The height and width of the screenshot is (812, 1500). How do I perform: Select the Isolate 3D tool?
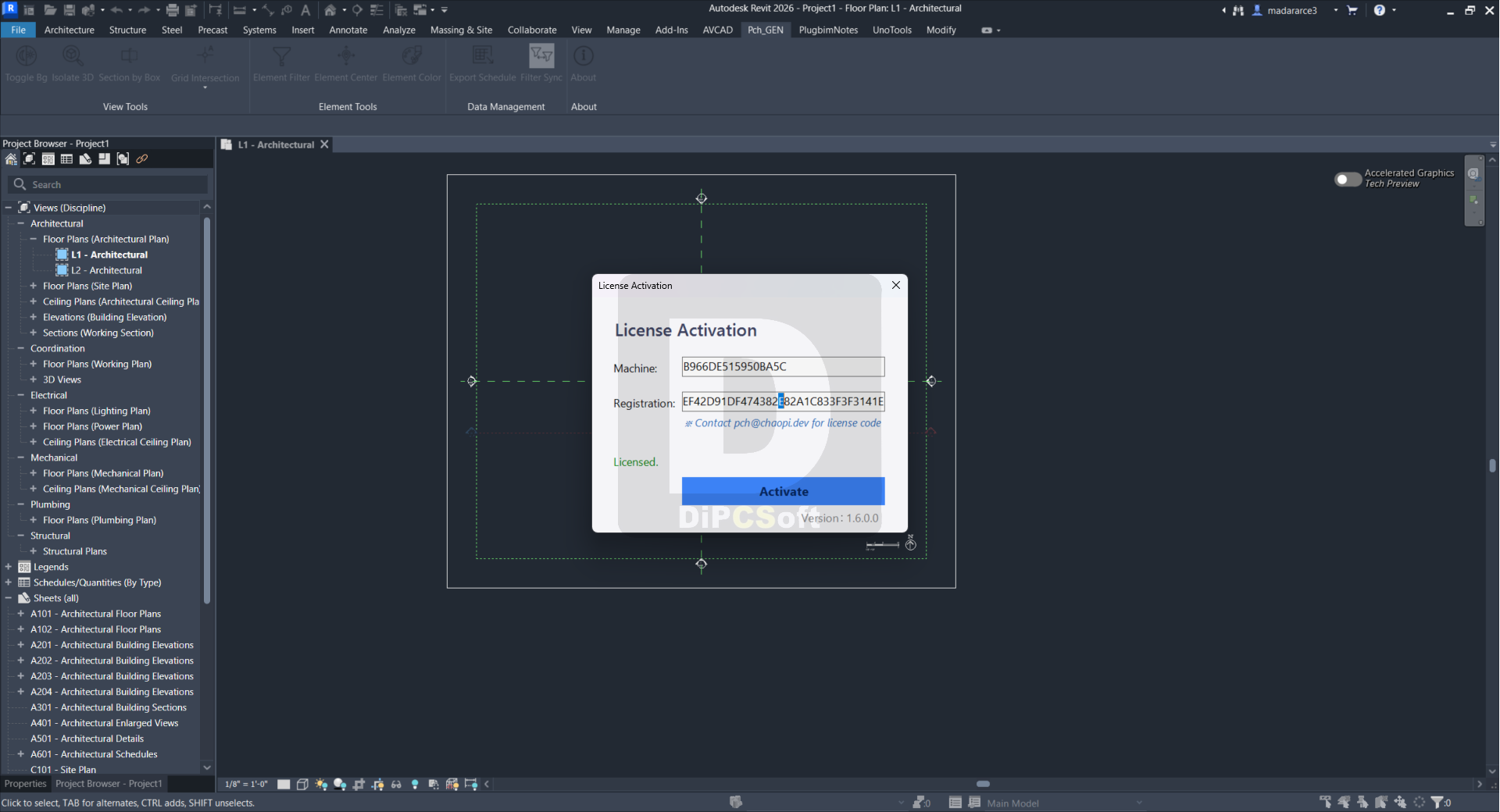tap(73, 63)
